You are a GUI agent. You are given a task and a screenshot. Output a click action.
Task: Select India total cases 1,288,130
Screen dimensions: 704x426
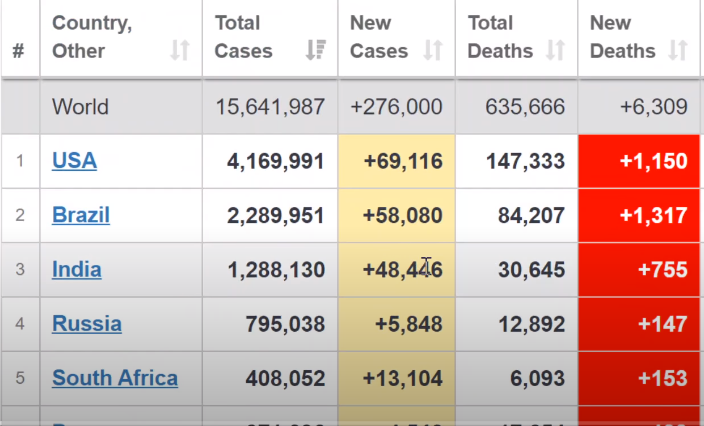276,270
